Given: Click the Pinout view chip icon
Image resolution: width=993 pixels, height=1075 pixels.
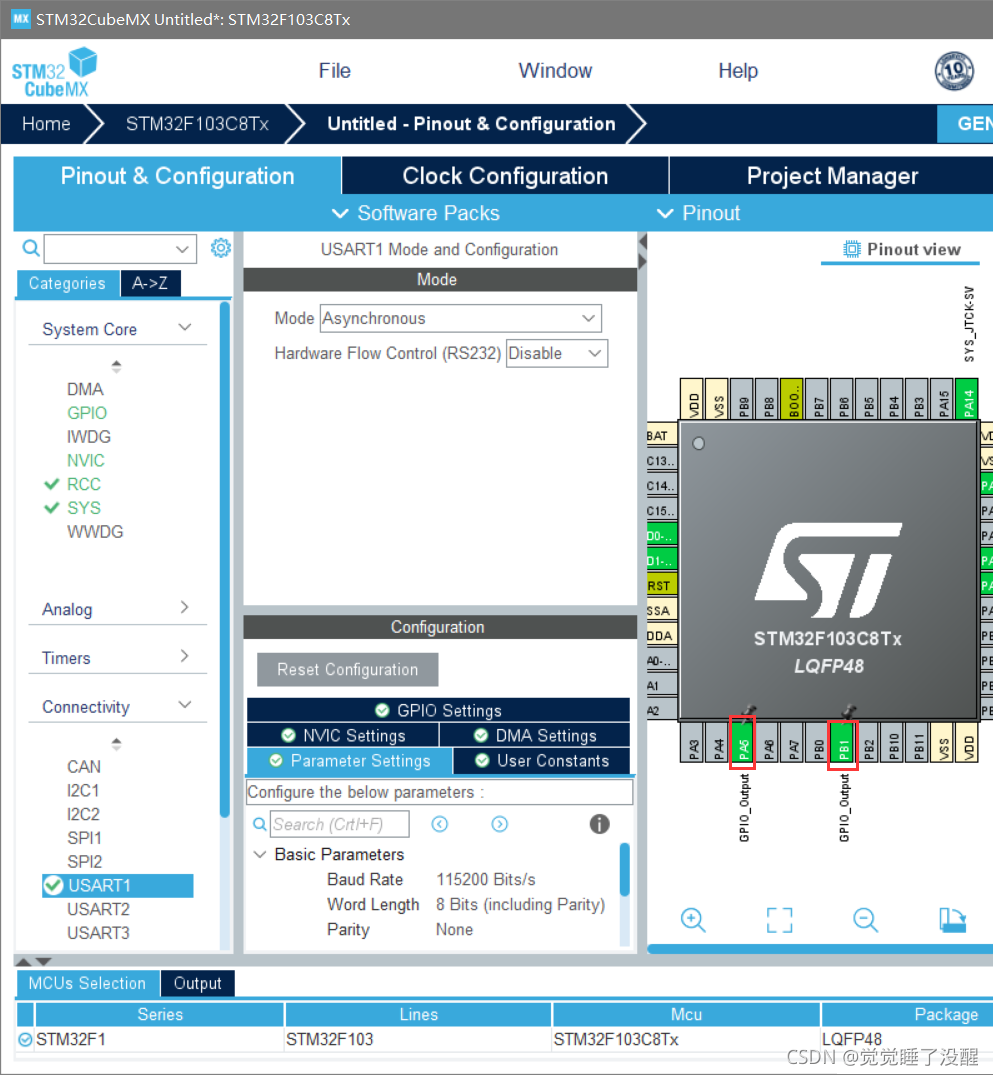Looking at the screenshot, I should point(851,249).
